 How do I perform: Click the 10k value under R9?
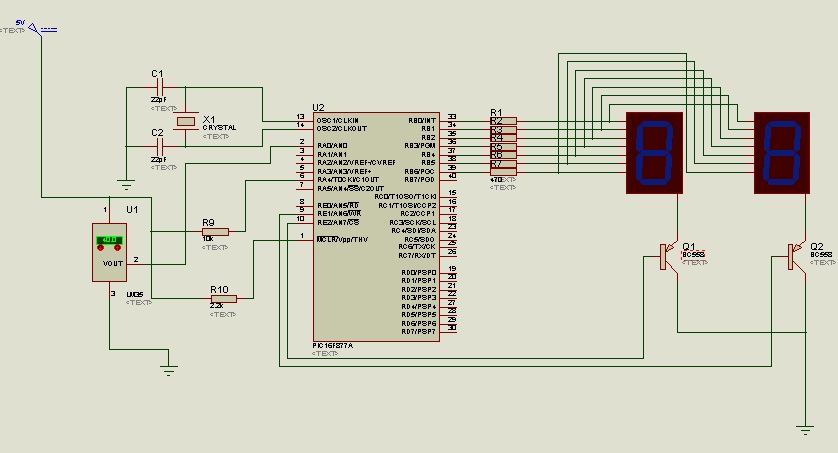coord(208,239)
